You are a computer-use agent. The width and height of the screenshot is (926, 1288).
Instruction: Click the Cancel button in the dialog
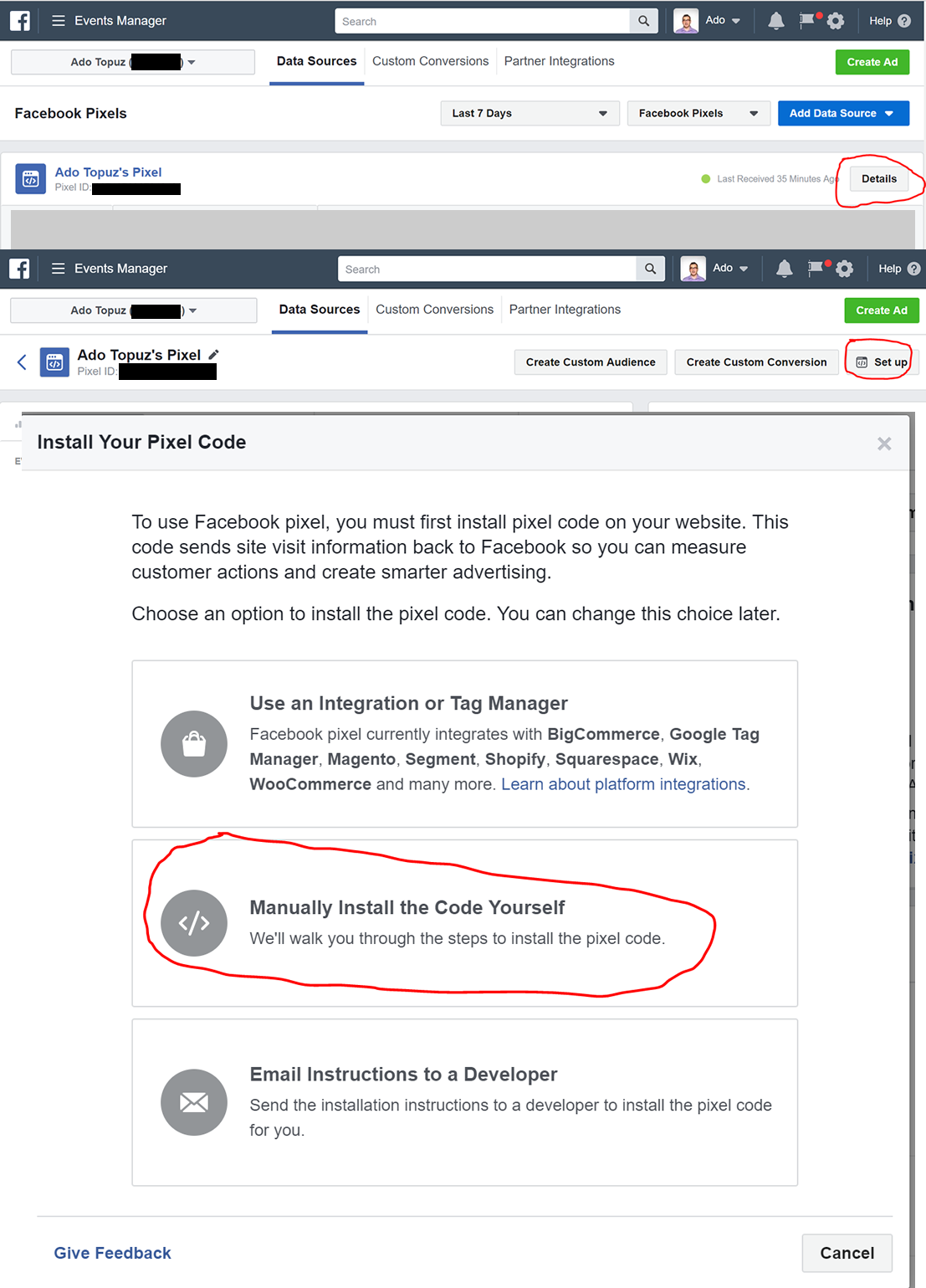[847, 1253]
